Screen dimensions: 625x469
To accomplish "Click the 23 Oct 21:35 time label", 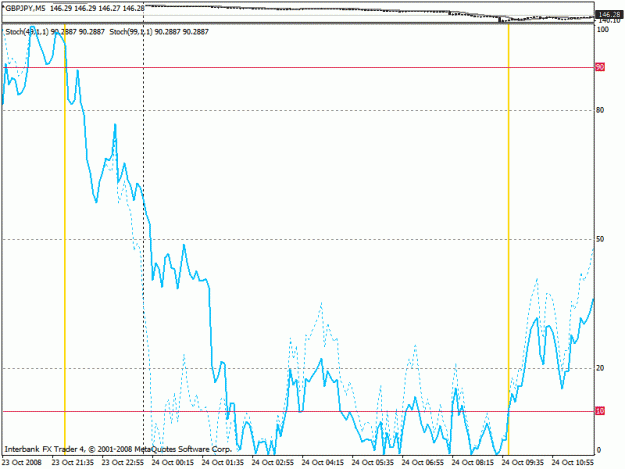I will (73, 462).
